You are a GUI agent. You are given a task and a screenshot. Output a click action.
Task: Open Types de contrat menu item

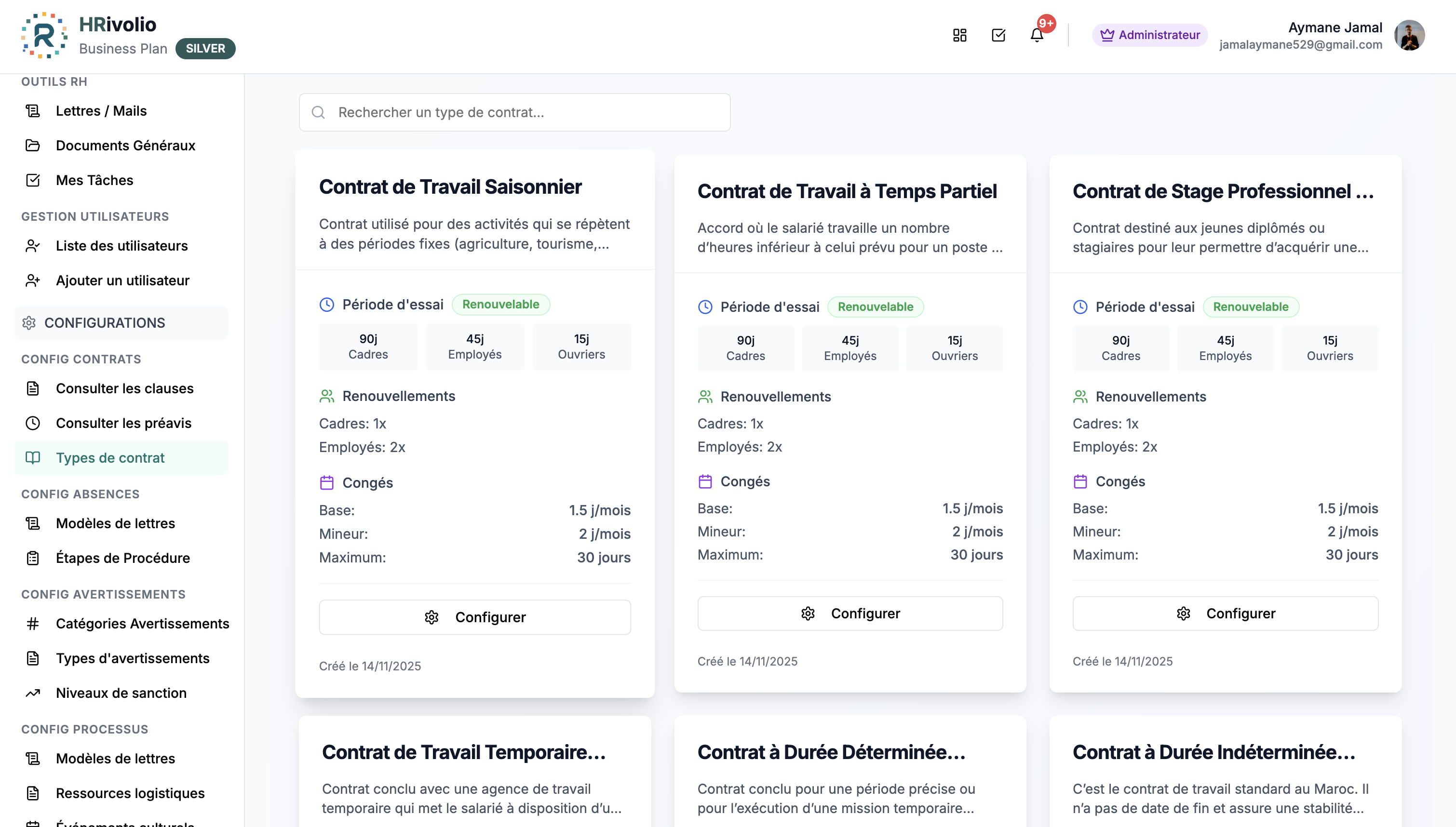coord(110,458)
